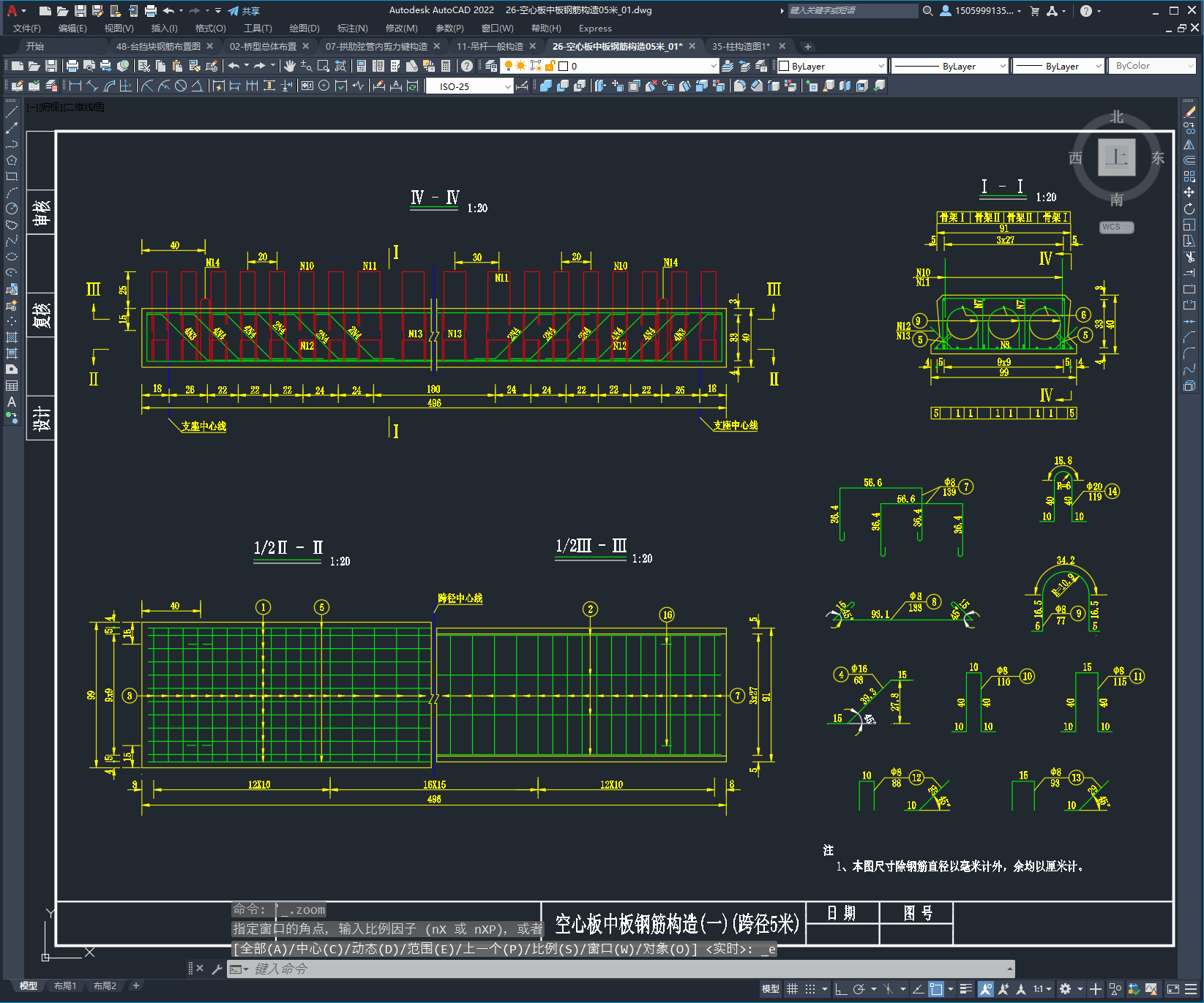The image size is (1204, 1003).
Task: Open the ISO-25 dimension style dropdown
Action: [x=470, y=86]
